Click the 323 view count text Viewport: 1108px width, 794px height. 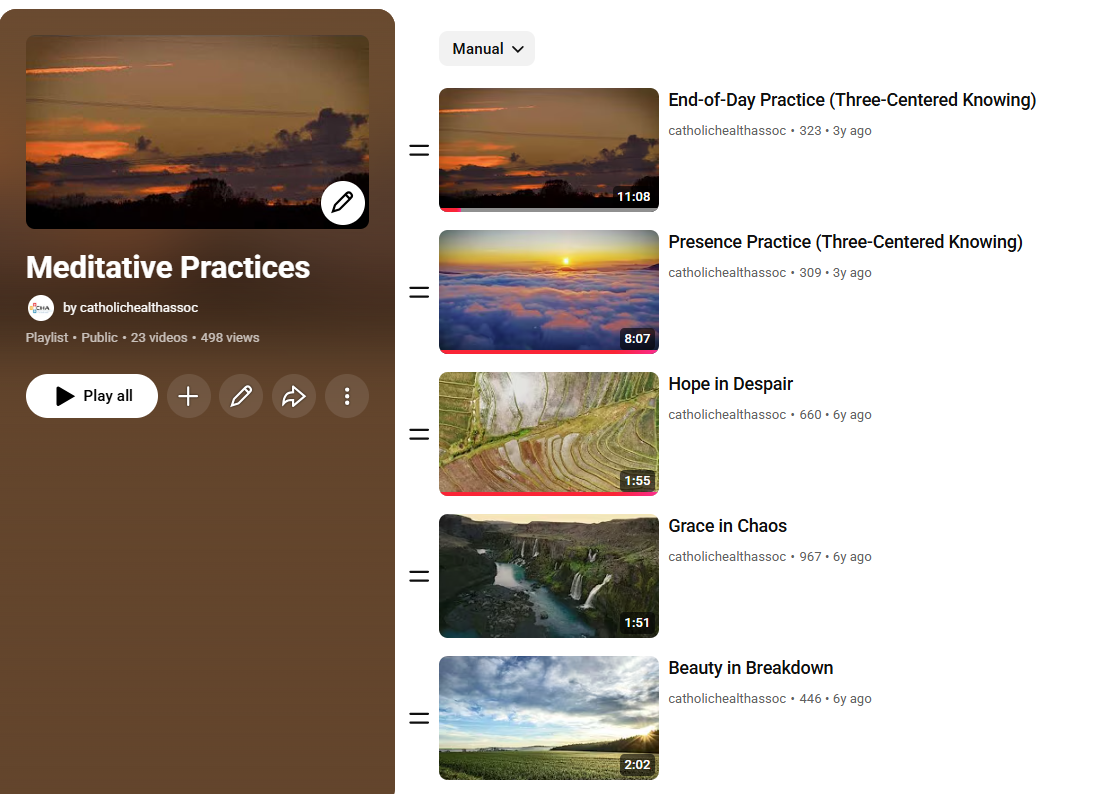pos(811,131)
